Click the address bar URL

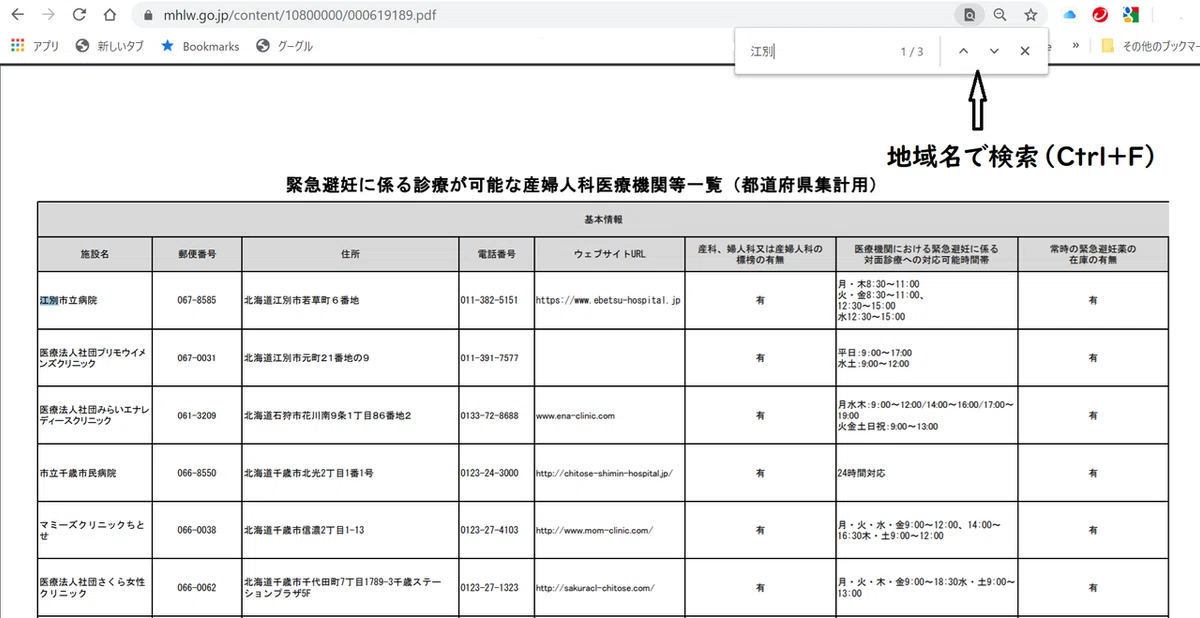tap(299, 16)
